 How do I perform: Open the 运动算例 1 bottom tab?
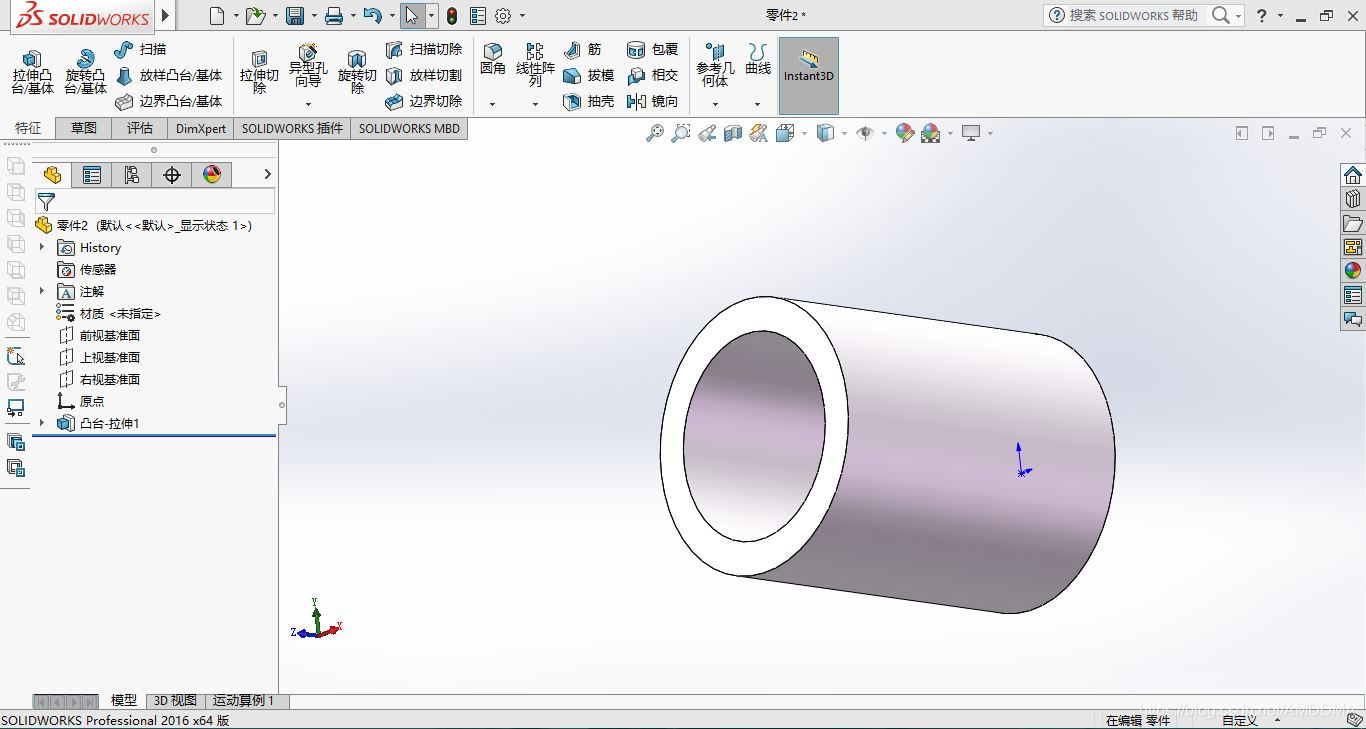click(244, 701)
